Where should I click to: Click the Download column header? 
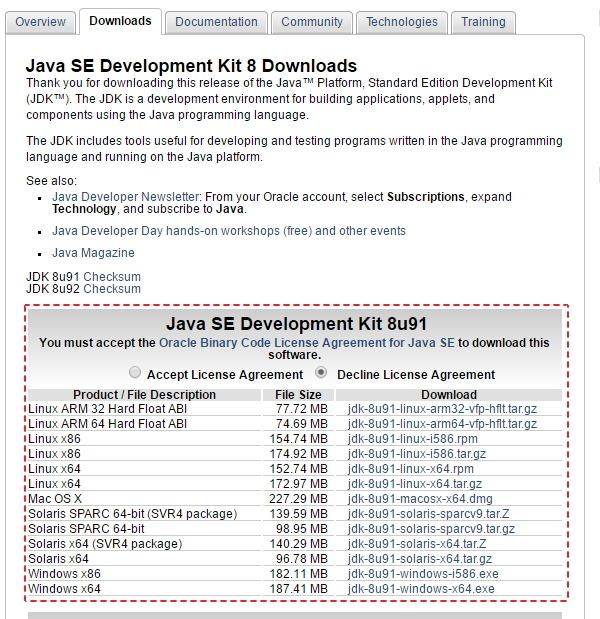click(x=449, y=394)
